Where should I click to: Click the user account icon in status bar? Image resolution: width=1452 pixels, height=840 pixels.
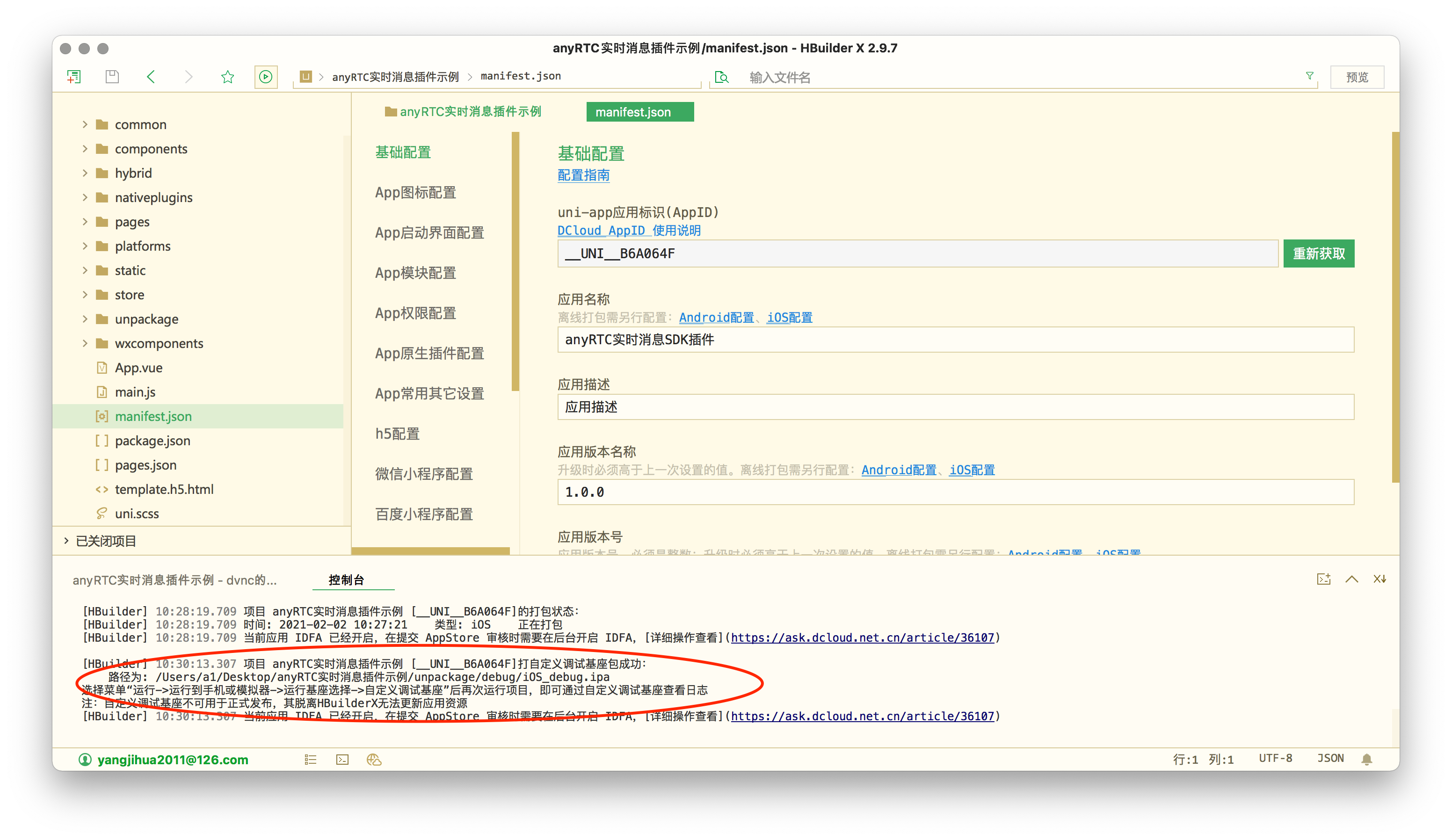(x=85, y=760)
